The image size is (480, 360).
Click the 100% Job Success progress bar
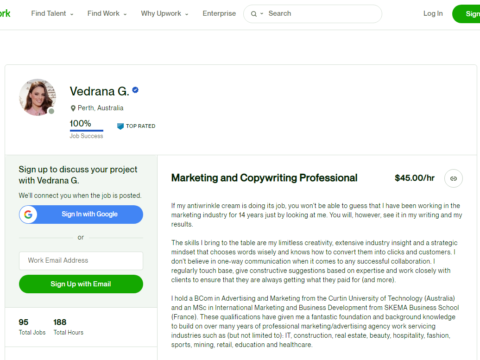(86, 130)
